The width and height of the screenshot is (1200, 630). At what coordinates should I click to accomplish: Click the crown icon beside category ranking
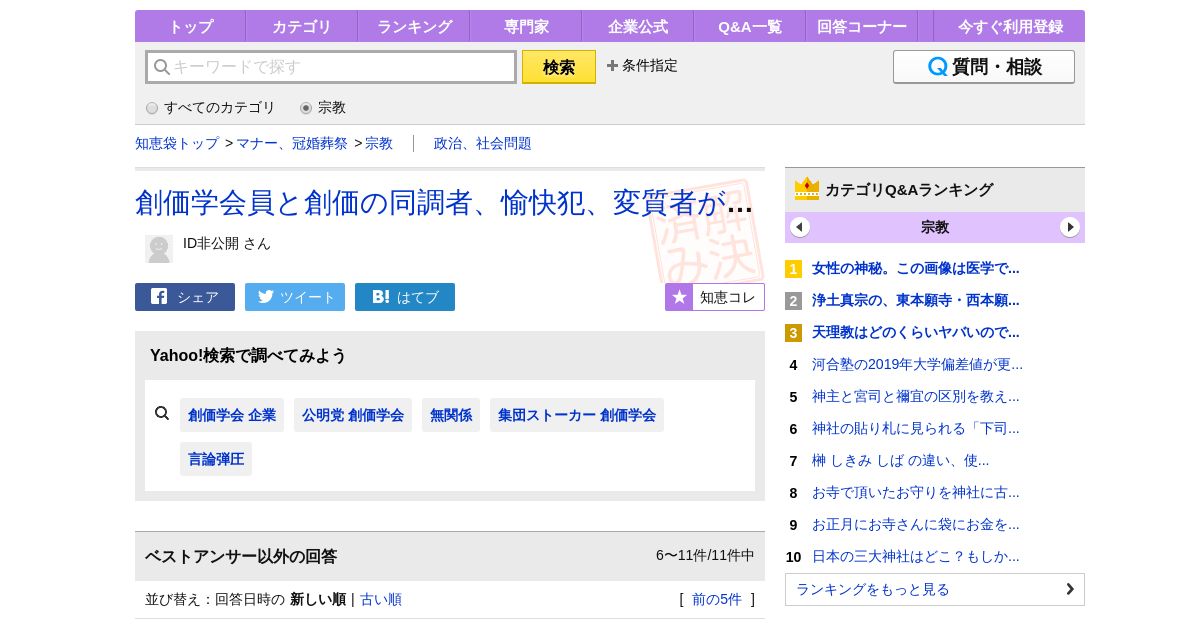coord(806,189)
